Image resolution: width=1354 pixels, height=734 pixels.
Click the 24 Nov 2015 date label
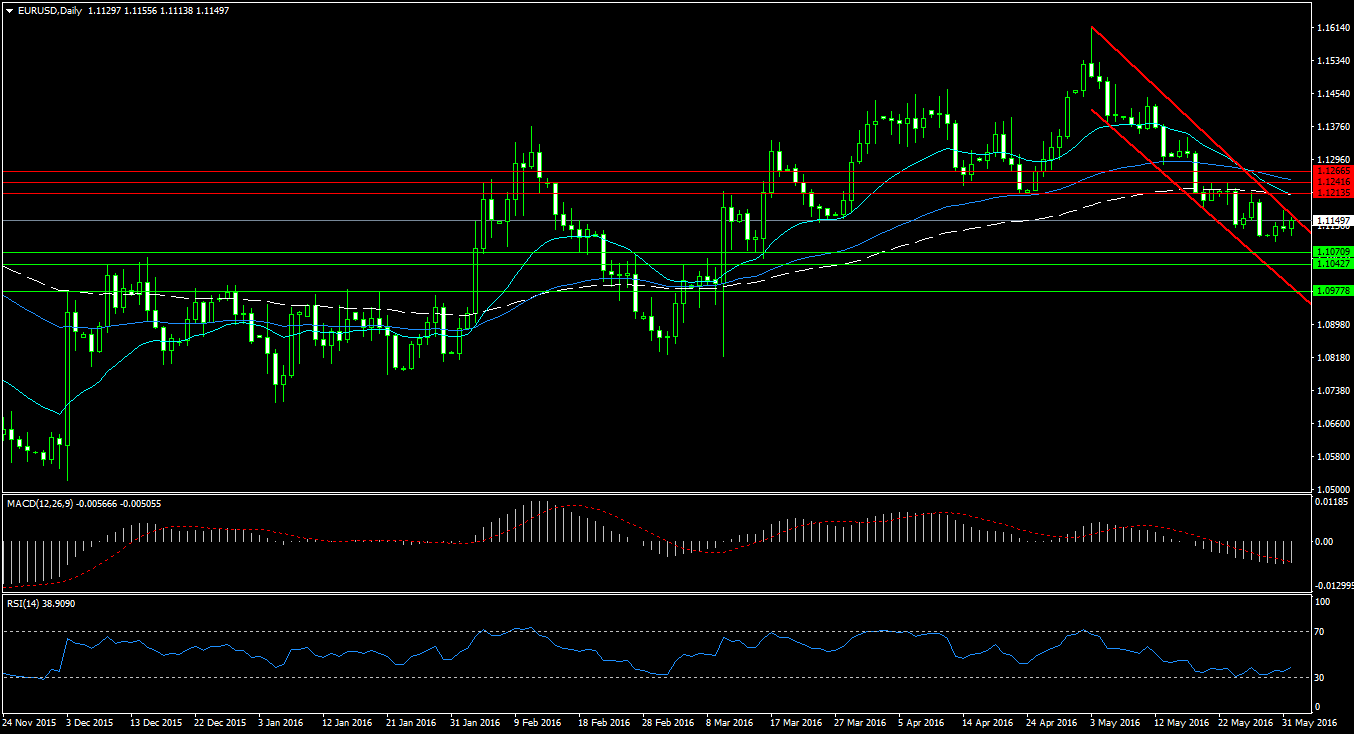30,721
